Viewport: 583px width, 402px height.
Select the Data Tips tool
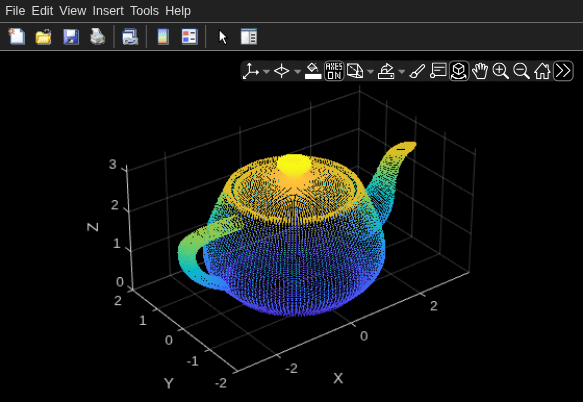438,71
